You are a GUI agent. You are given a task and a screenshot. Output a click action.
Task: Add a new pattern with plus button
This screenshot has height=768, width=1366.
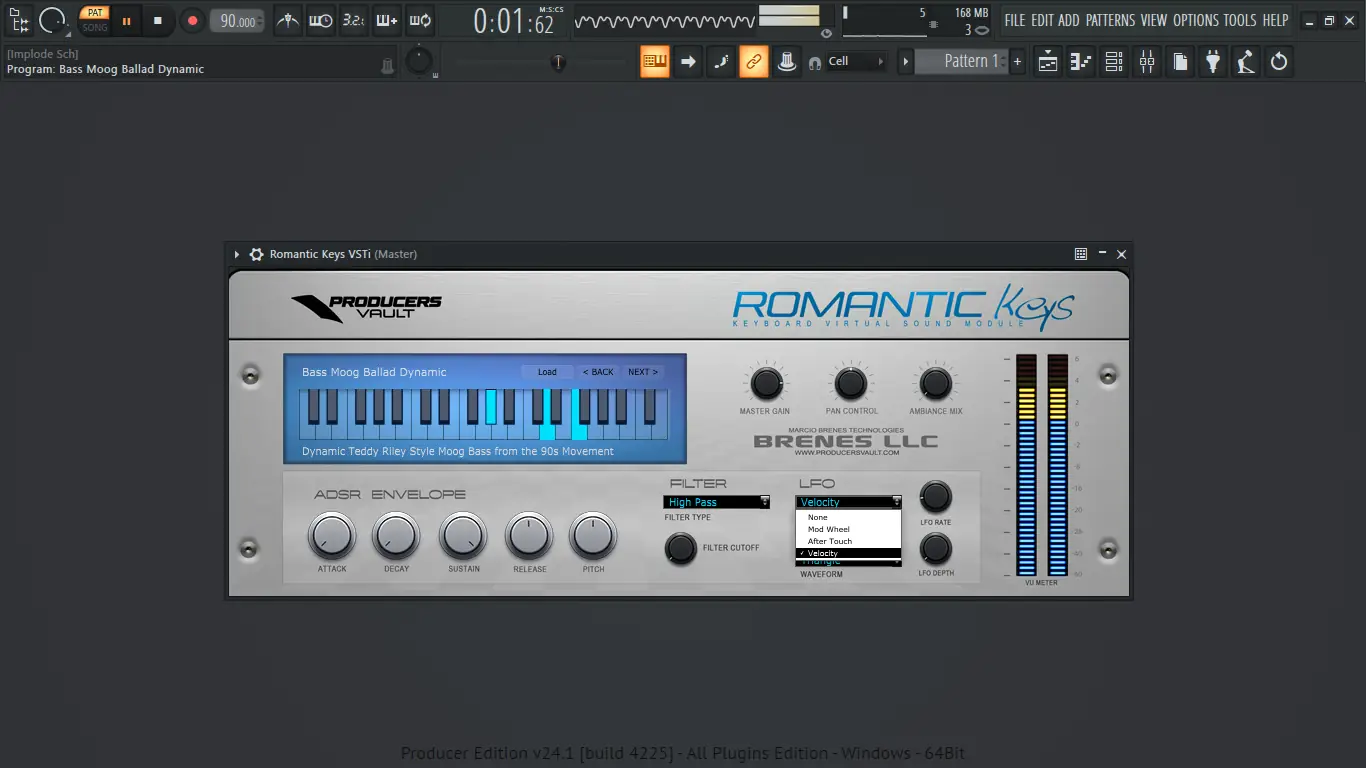pyautogui.click(x=1018, y=62)
